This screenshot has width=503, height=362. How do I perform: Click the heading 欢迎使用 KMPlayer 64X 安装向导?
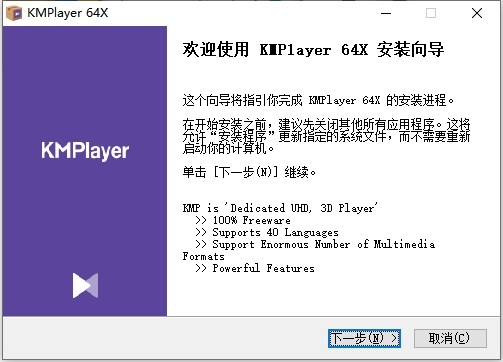coord(313,50)
